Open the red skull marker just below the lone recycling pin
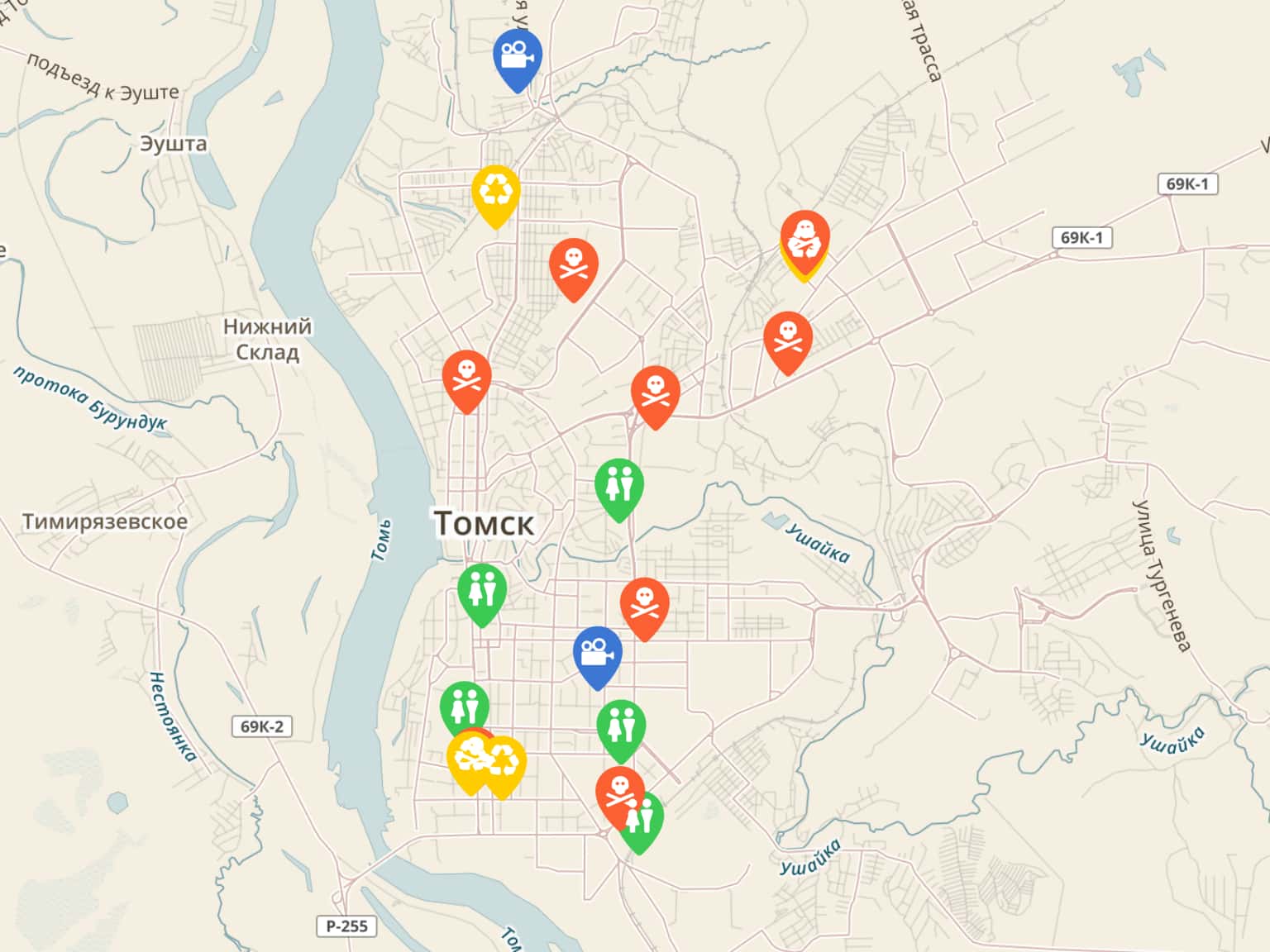Image resolution: width=1270 pixels, height=952 pixels. [x=574, y=266]
